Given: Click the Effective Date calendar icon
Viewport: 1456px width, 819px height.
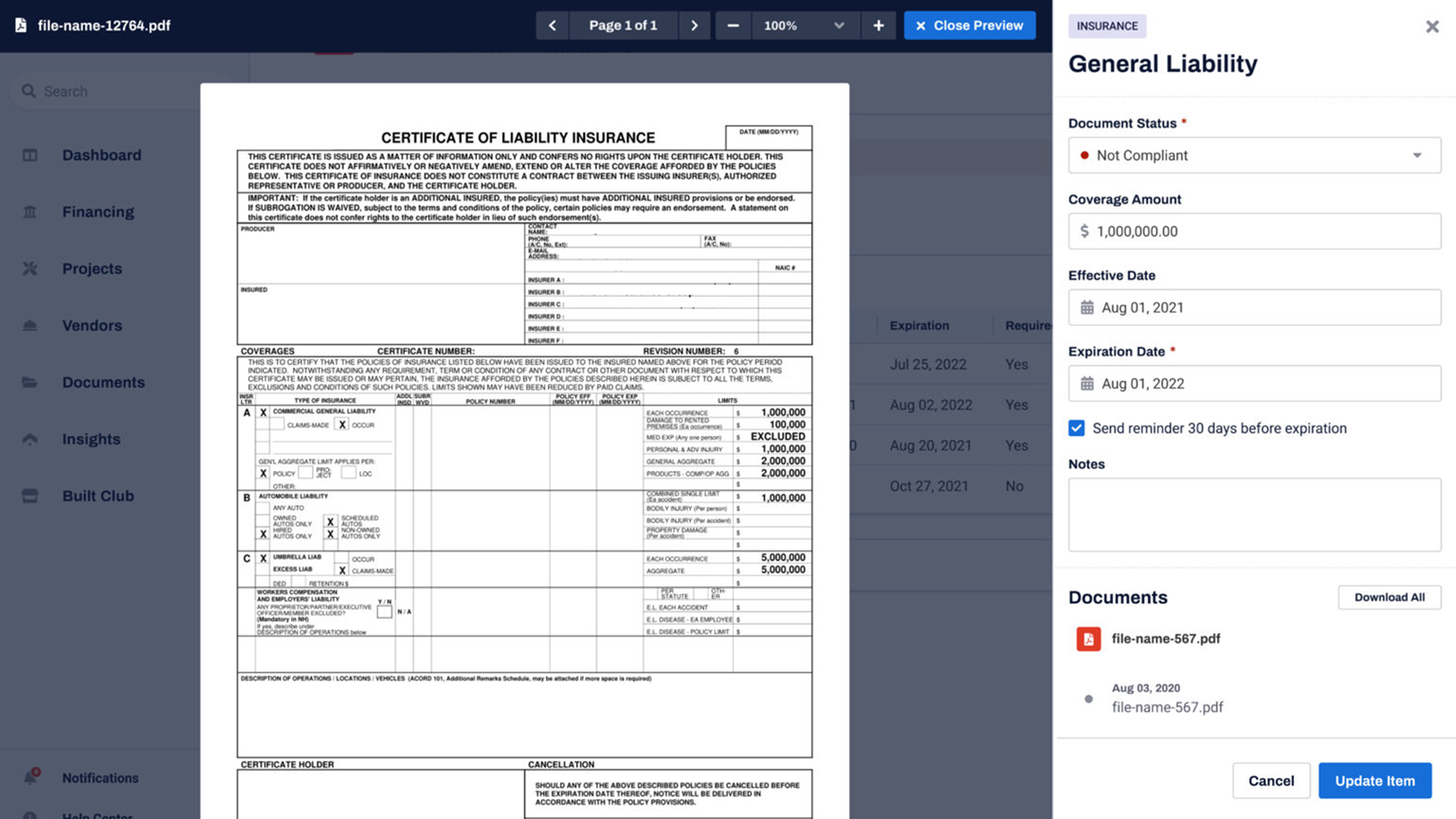Looking at the screenshot, I should click(x=1087, y=307).
